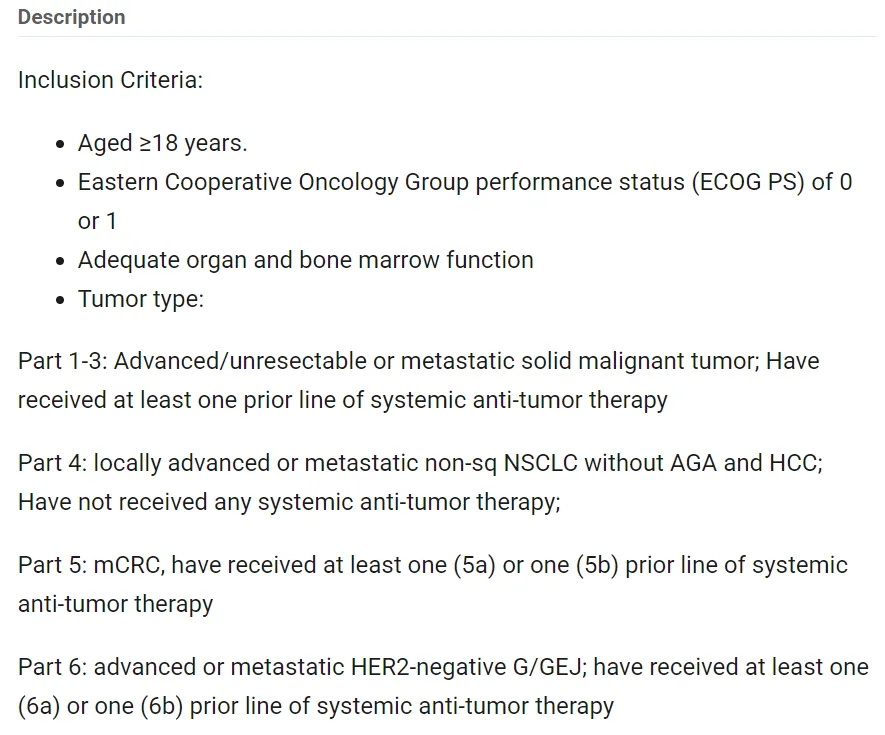The height and width of the screenshot is (735, 885).
Task: Click the Inclusion Criteria label
Action: [110, 80]
